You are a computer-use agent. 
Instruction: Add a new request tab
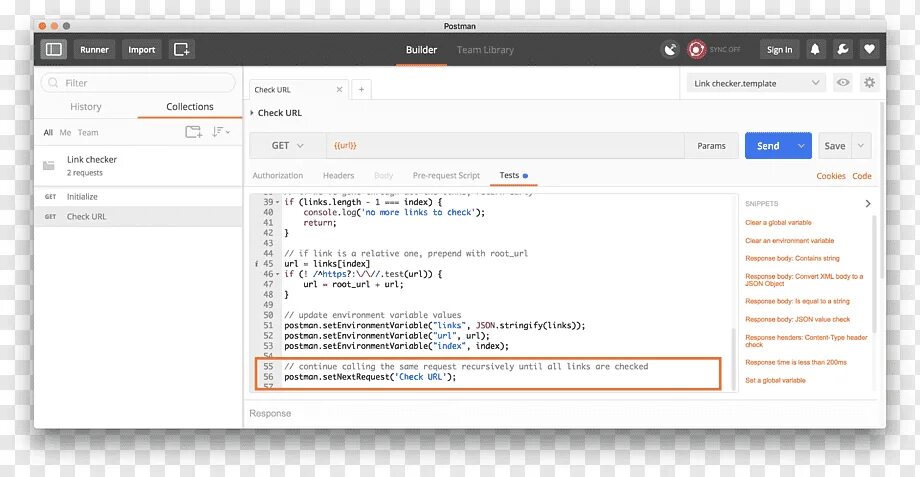click(x=361, y=89)
